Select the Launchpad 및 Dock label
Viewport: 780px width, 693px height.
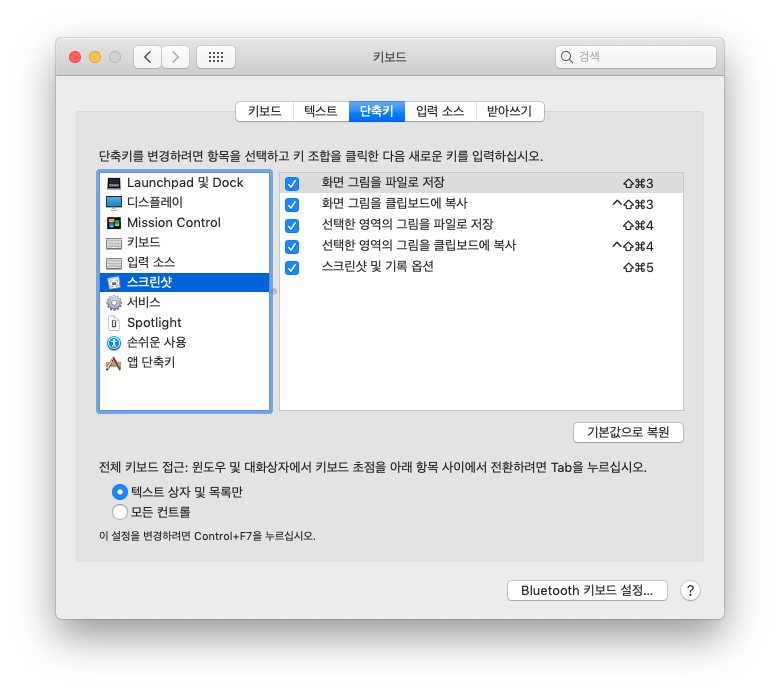click(x=185, y=183)
